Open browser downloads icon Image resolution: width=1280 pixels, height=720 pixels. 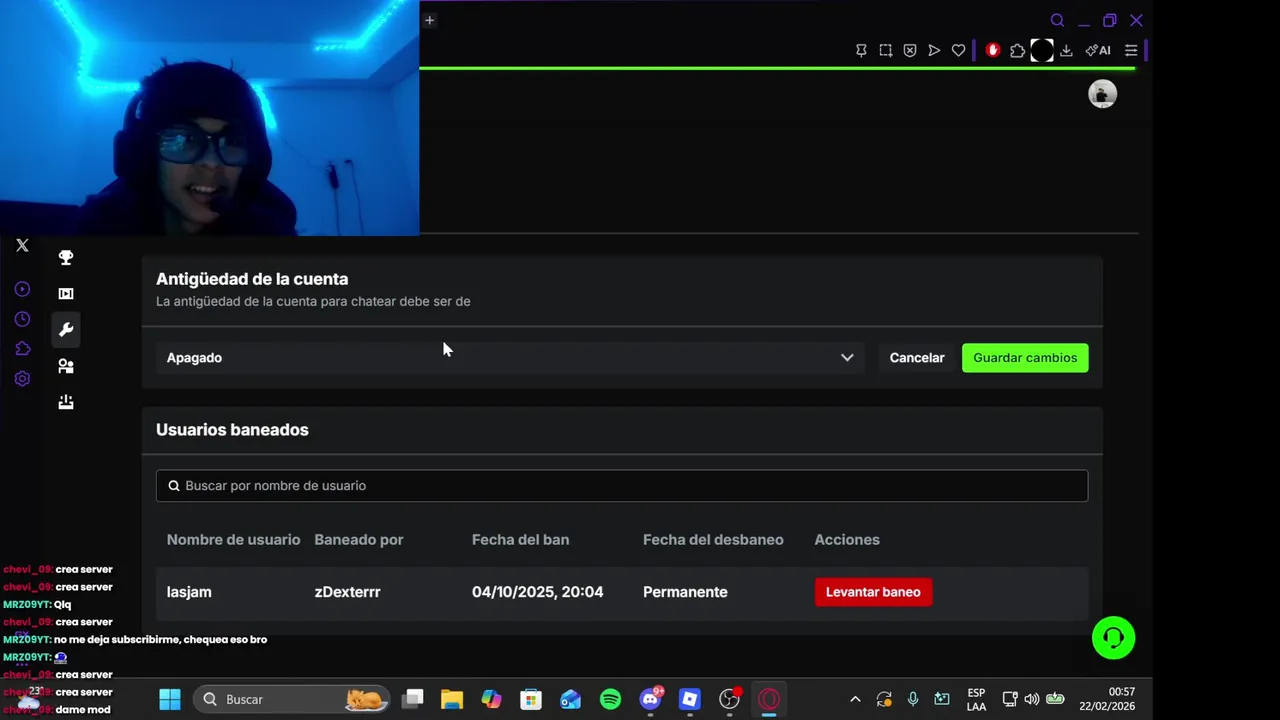point(1066,50)
